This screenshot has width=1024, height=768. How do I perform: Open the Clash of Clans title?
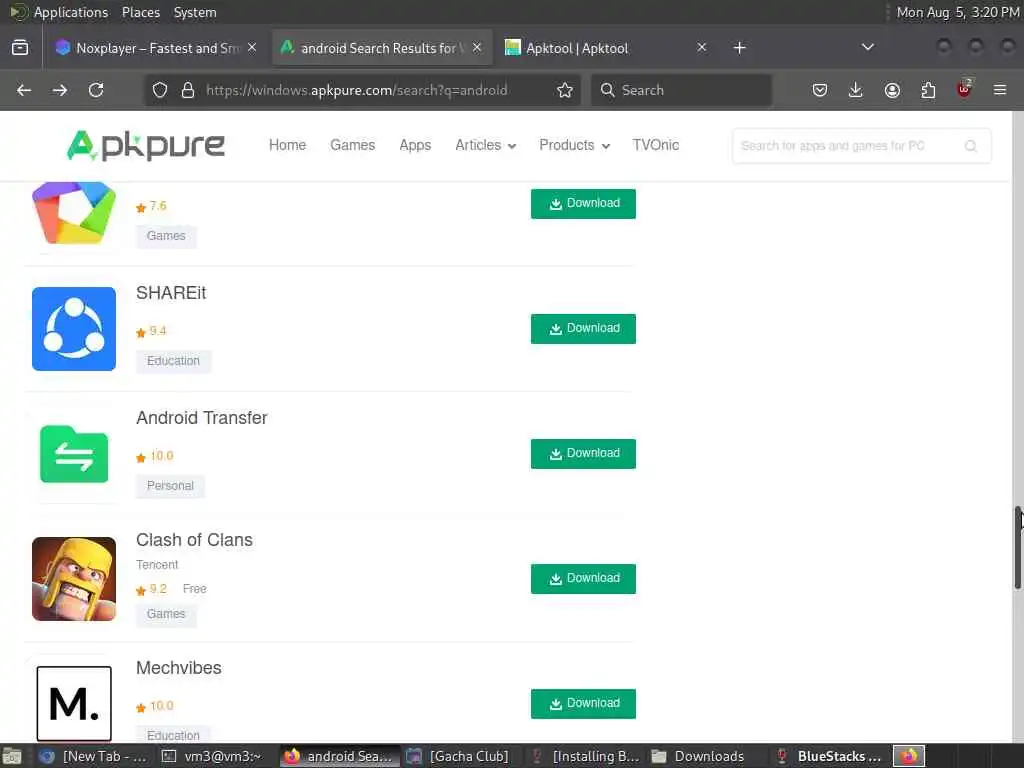click(194, 540)
